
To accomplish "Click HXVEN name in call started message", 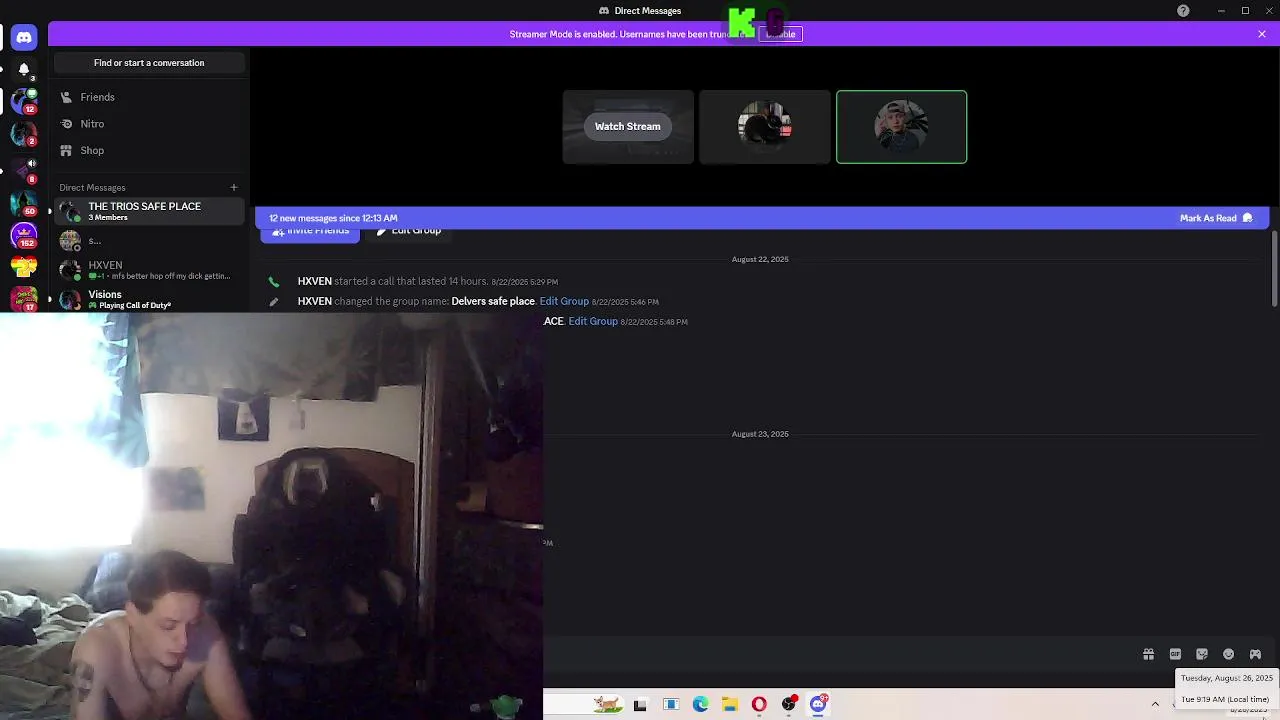I will (x=314, y=281).
